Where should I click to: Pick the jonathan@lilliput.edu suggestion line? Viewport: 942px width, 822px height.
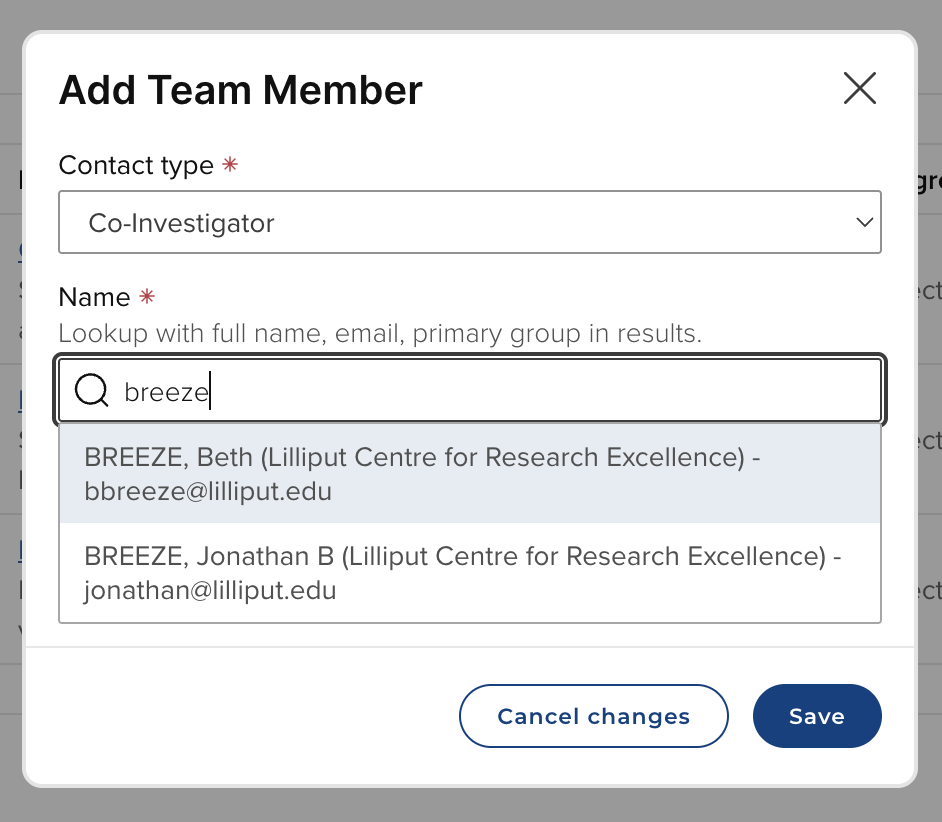tap(210, 591)
